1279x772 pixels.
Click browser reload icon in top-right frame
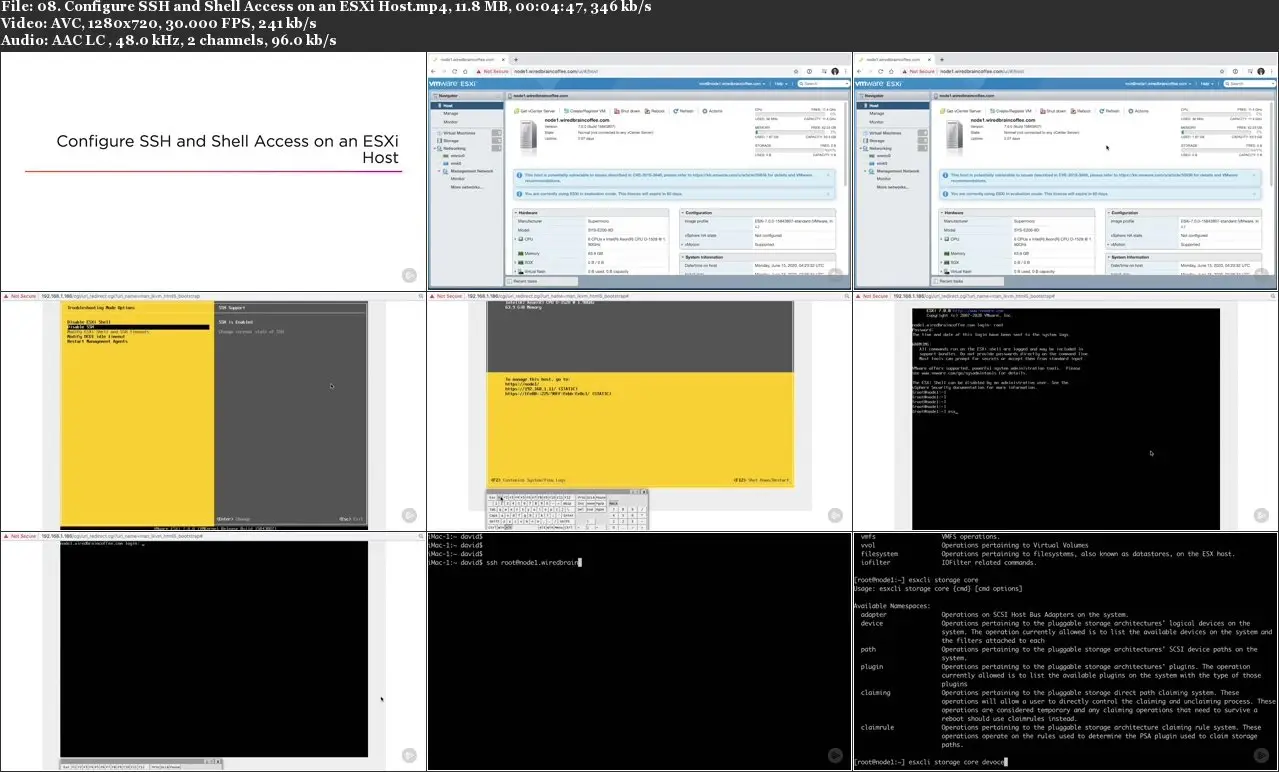tap(881, 71)
